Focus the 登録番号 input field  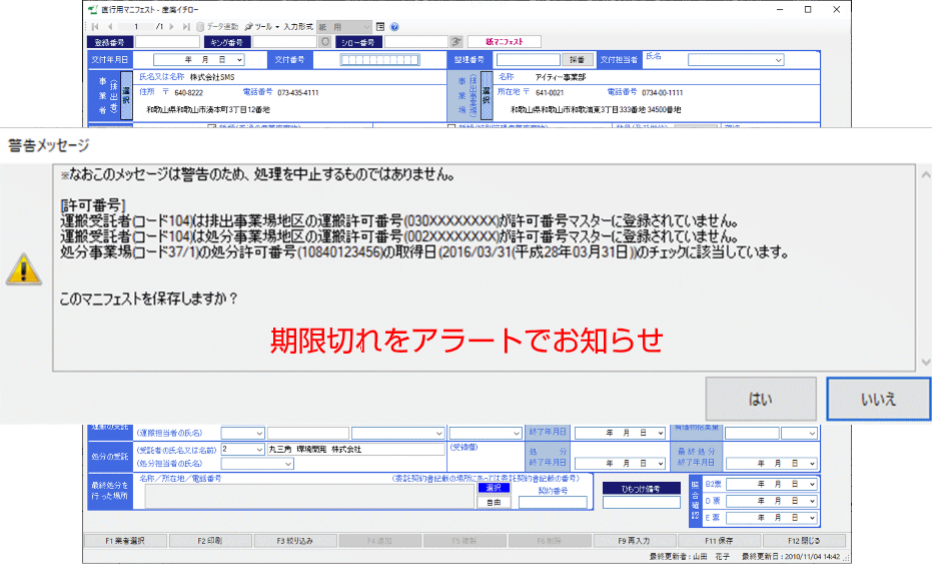click(x=168, y=42)
